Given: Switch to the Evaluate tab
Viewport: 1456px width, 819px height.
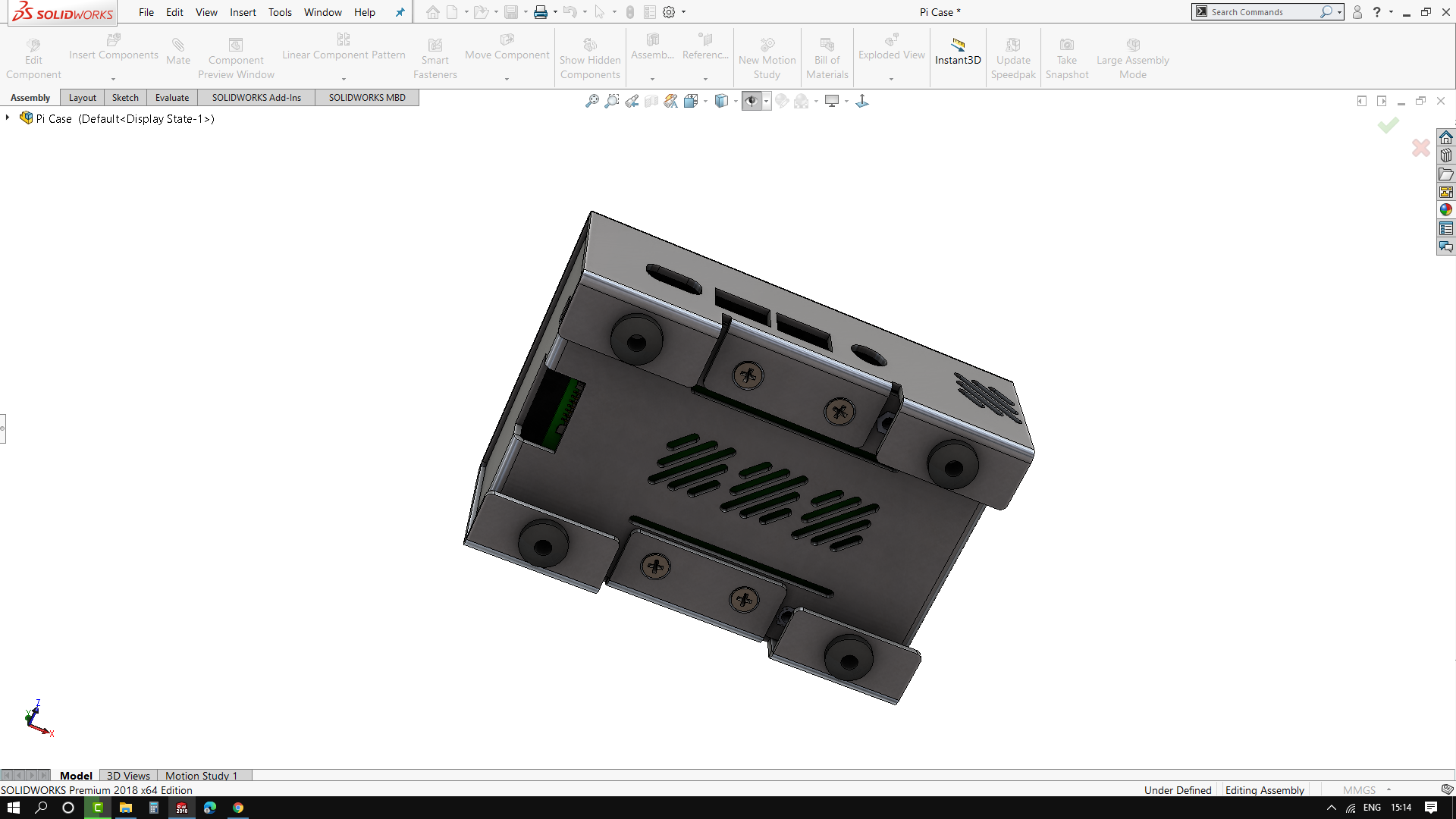Looking at the screenshot, I should click(x=172, y=98).
